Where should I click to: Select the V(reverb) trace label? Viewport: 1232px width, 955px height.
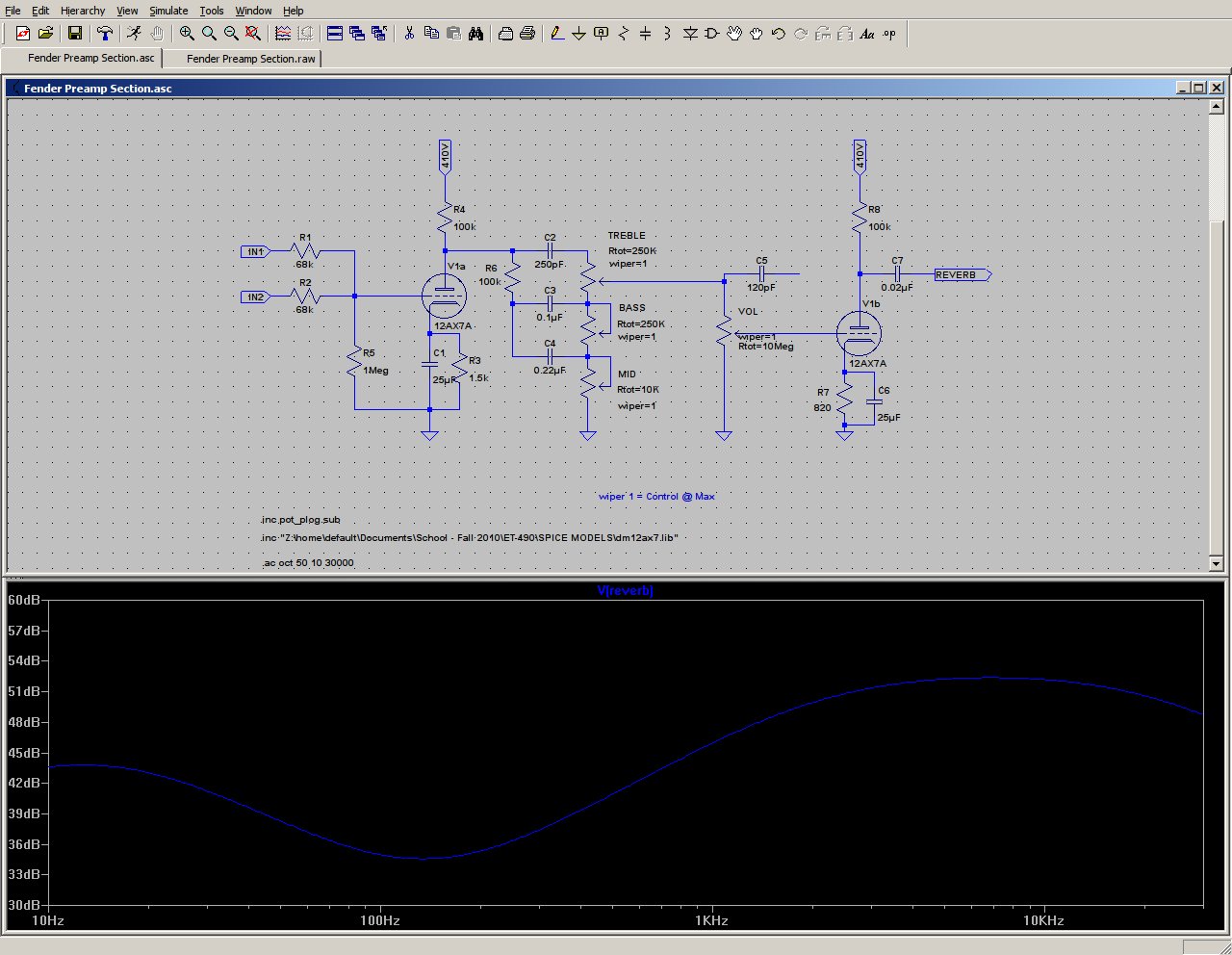tap(625, 590)
